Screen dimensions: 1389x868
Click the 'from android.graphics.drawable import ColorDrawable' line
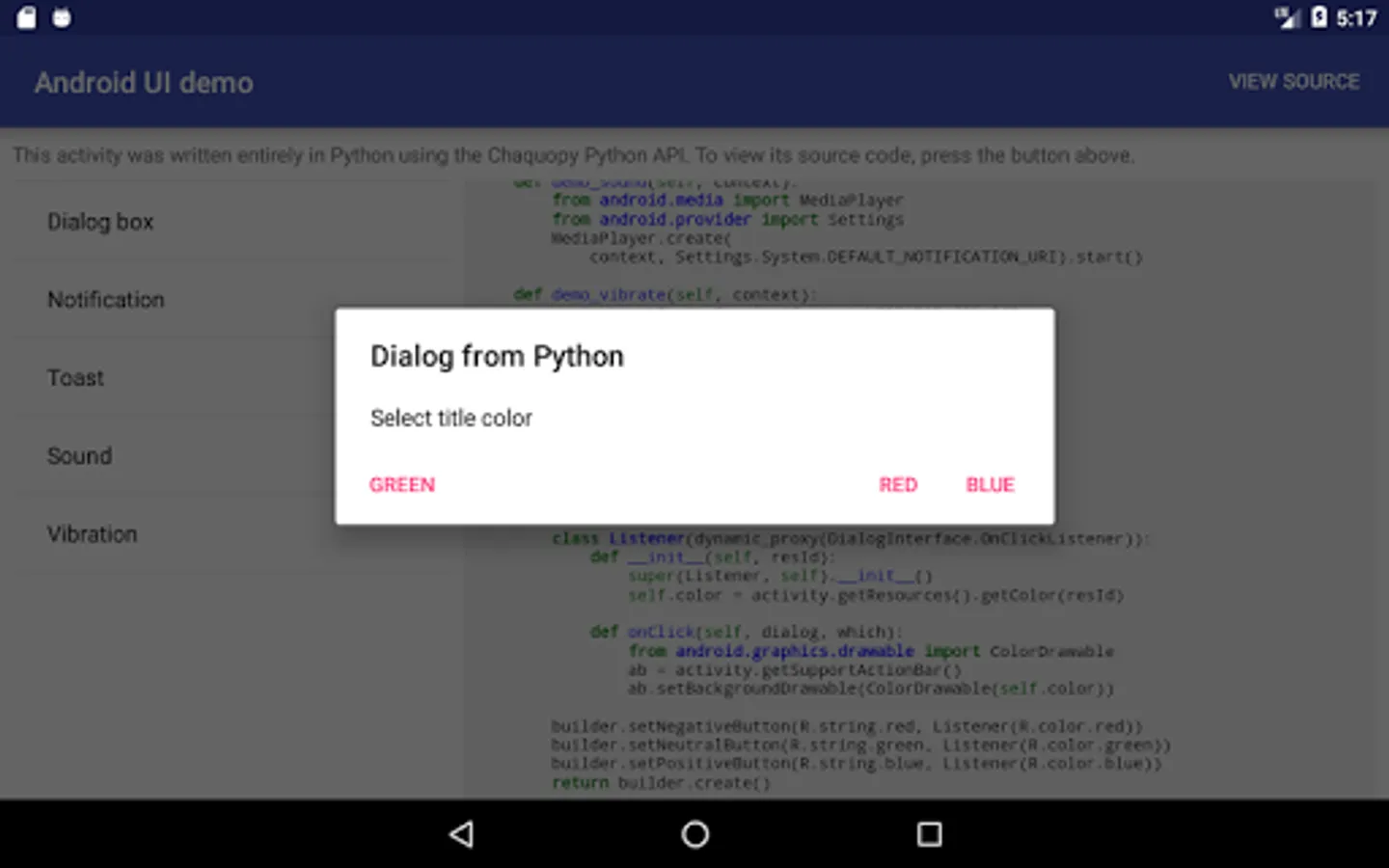[871, 651]
